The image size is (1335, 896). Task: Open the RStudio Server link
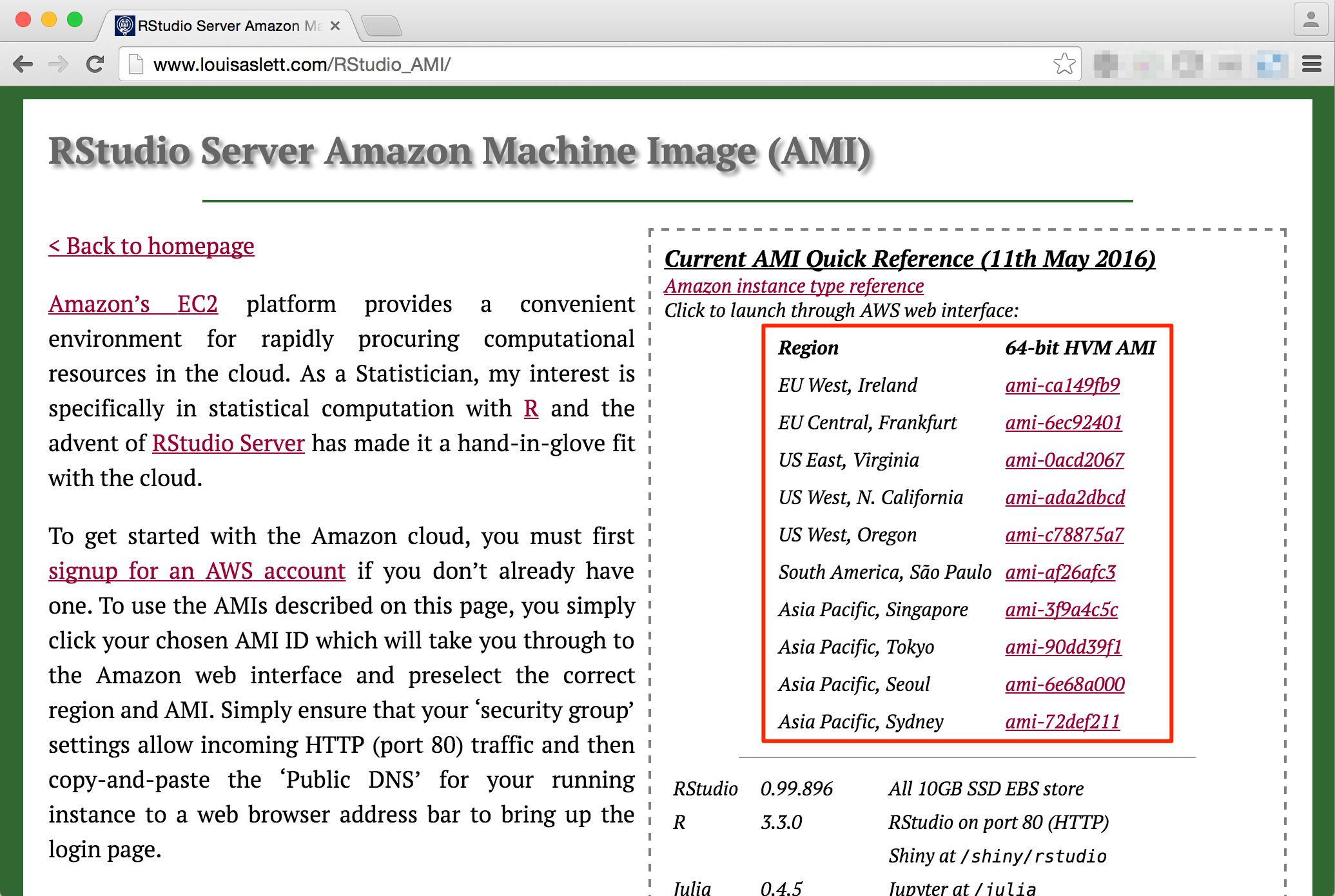[228, 443]
